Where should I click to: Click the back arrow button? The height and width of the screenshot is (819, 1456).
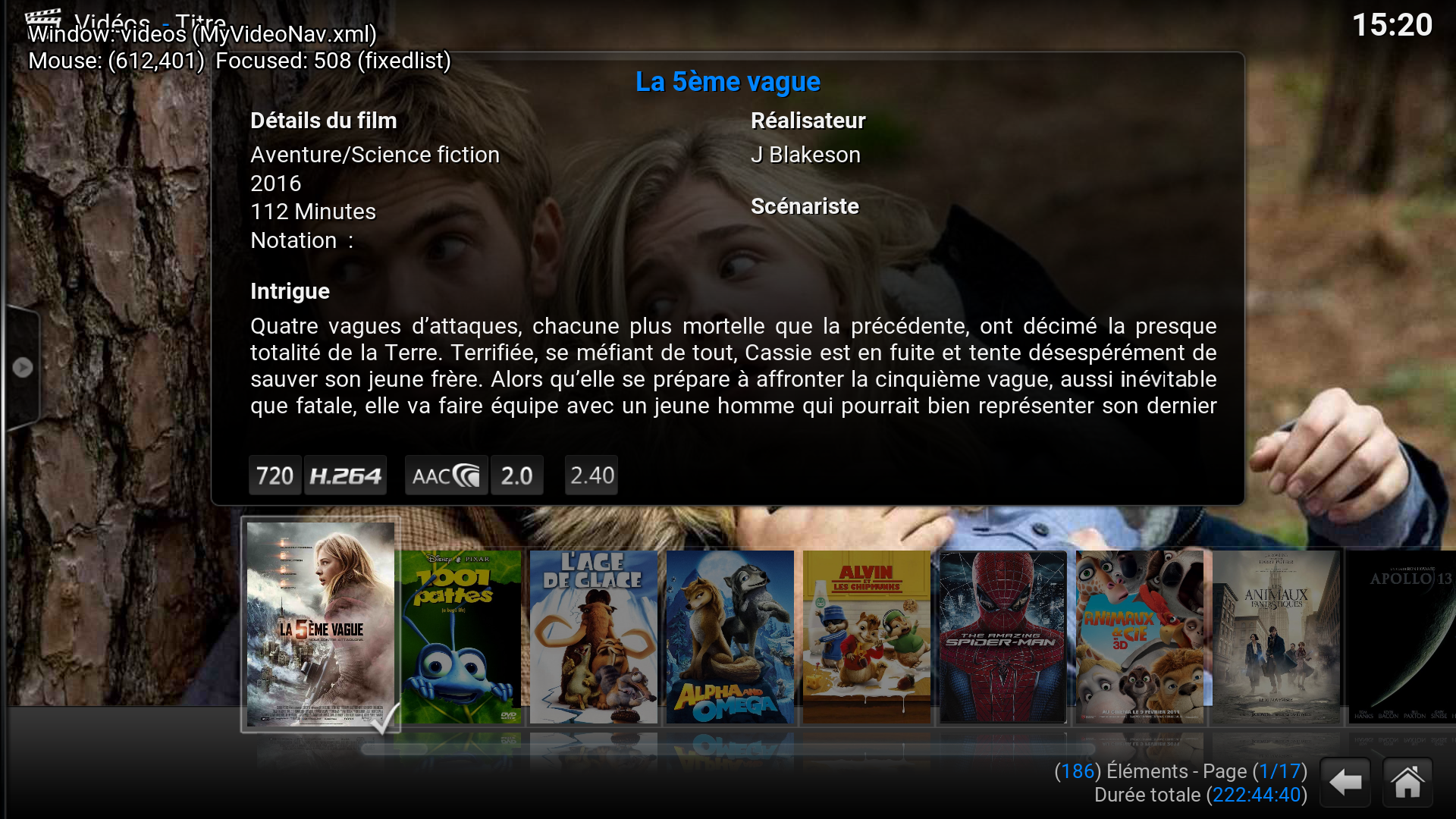click(x=1345, y=782)
